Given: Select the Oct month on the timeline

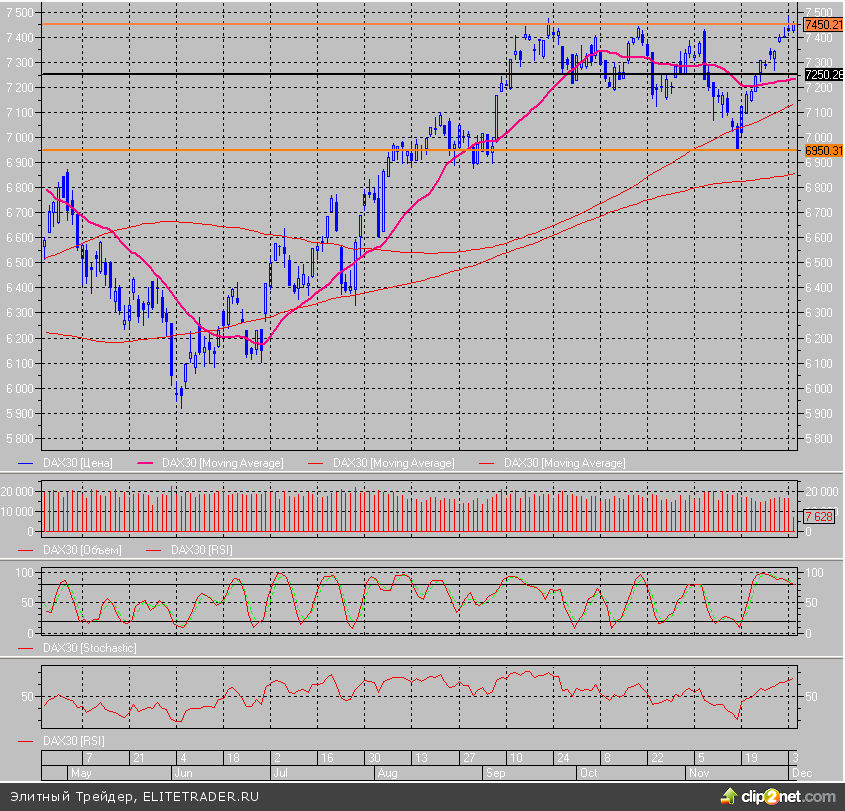Looking at the screenshot, I should click(589, 774).
